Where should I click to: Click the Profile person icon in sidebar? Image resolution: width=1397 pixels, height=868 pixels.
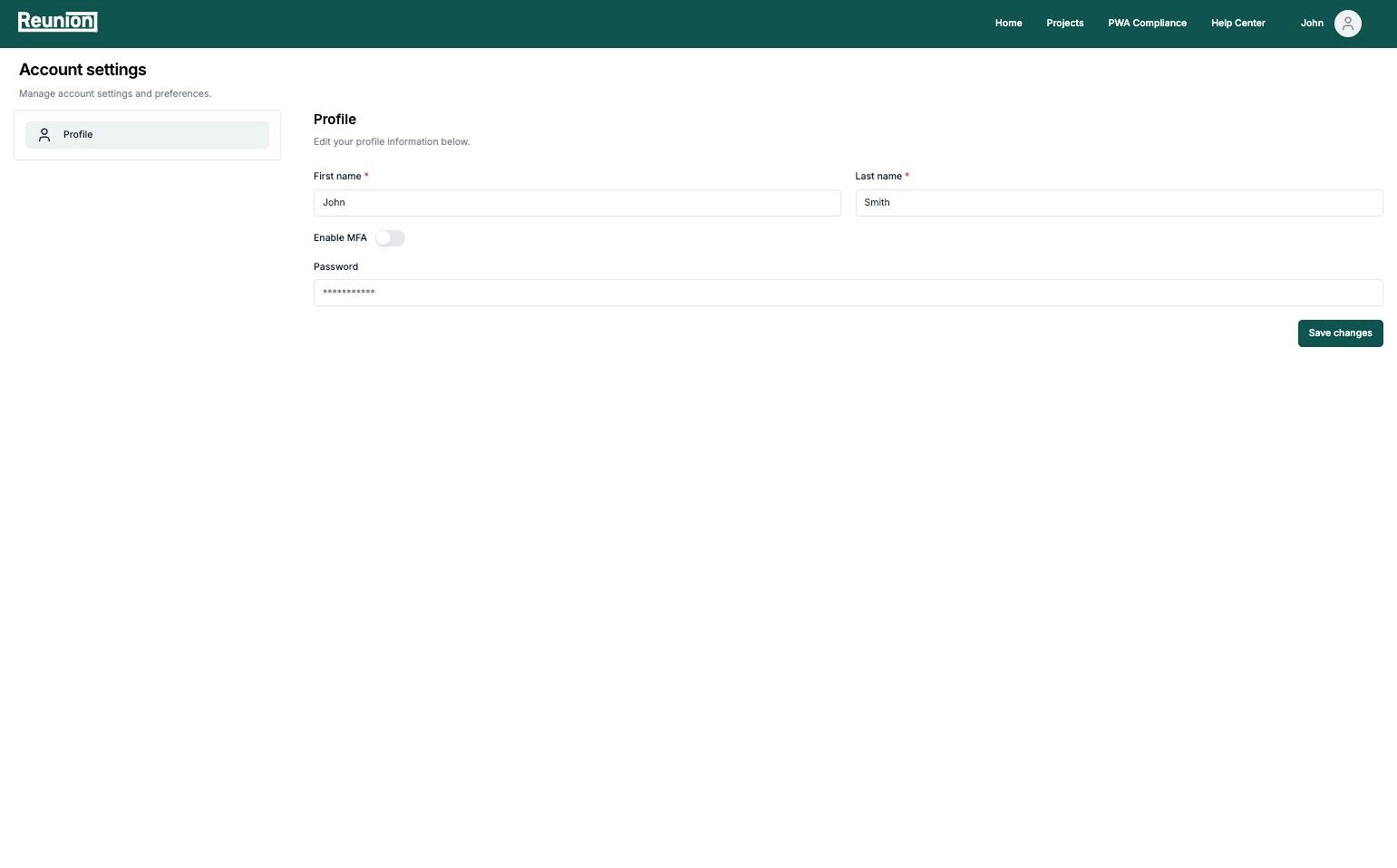[44, 135]
